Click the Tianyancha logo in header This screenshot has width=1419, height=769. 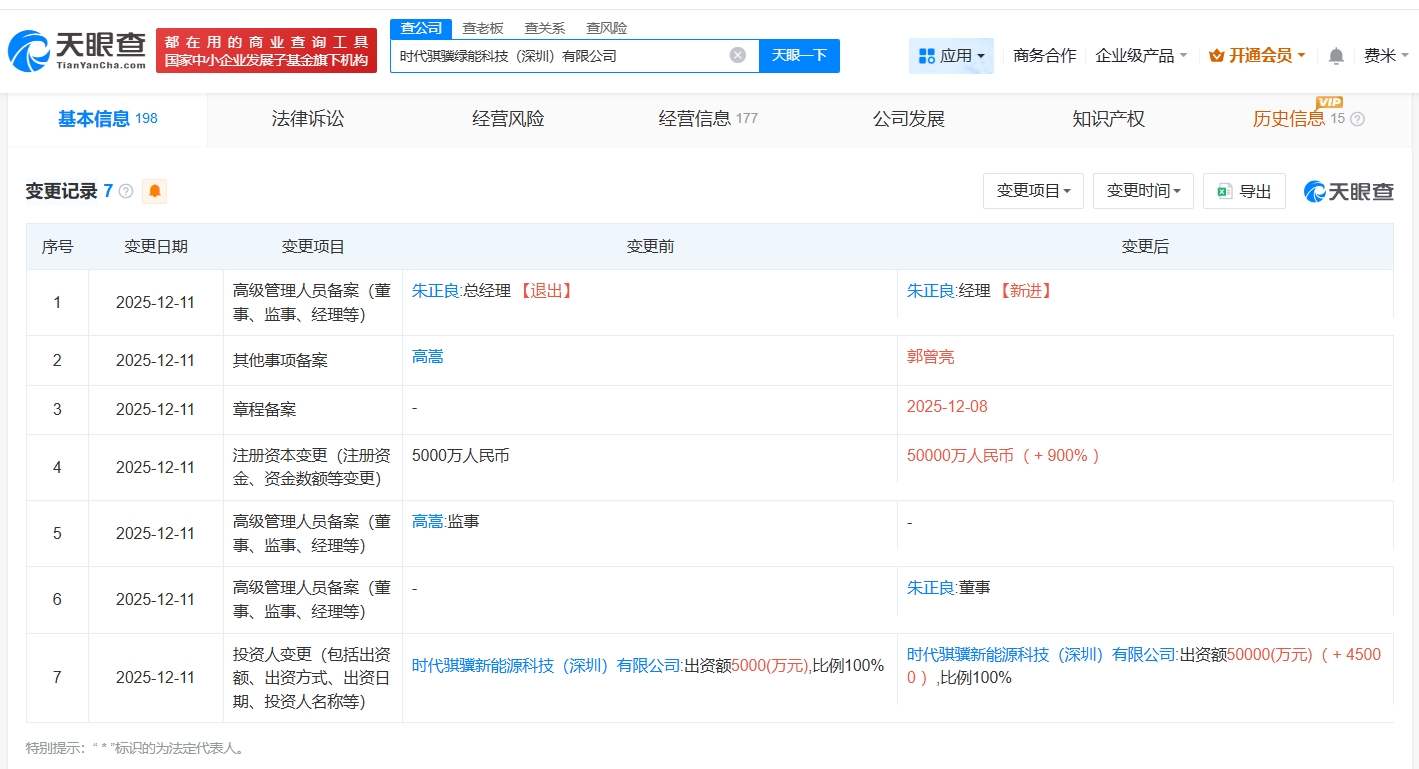tap(77, 50)
